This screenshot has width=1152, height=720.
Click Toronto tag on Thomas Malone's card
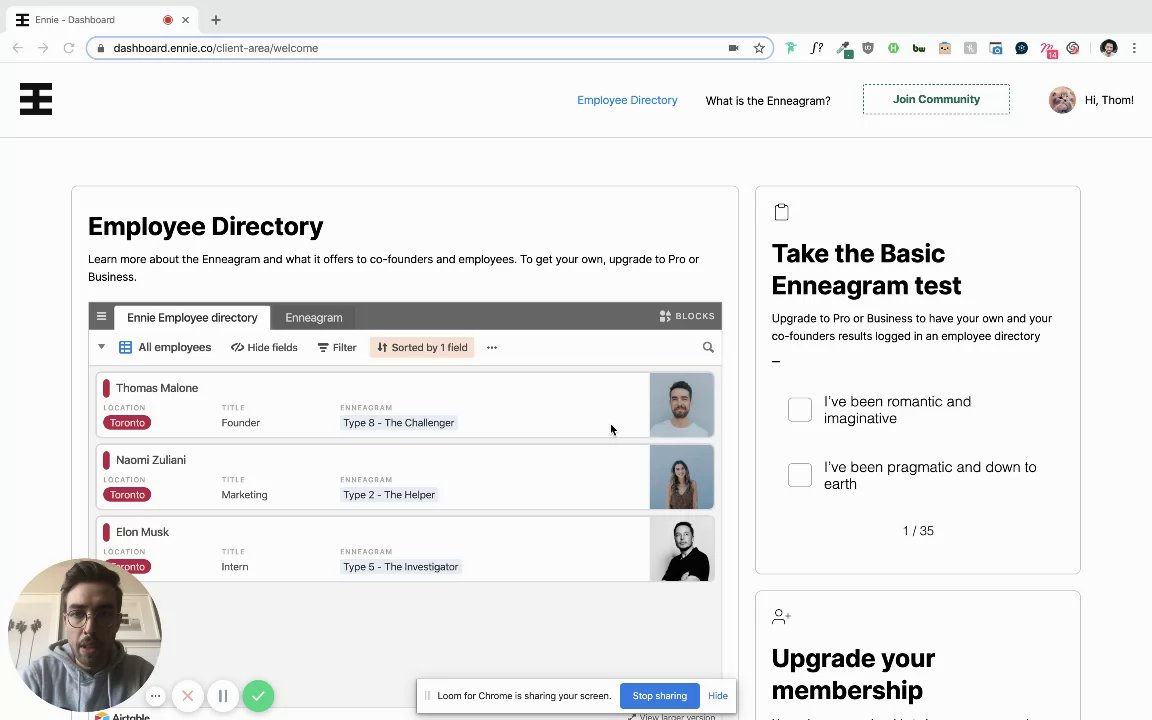[127, 422]
